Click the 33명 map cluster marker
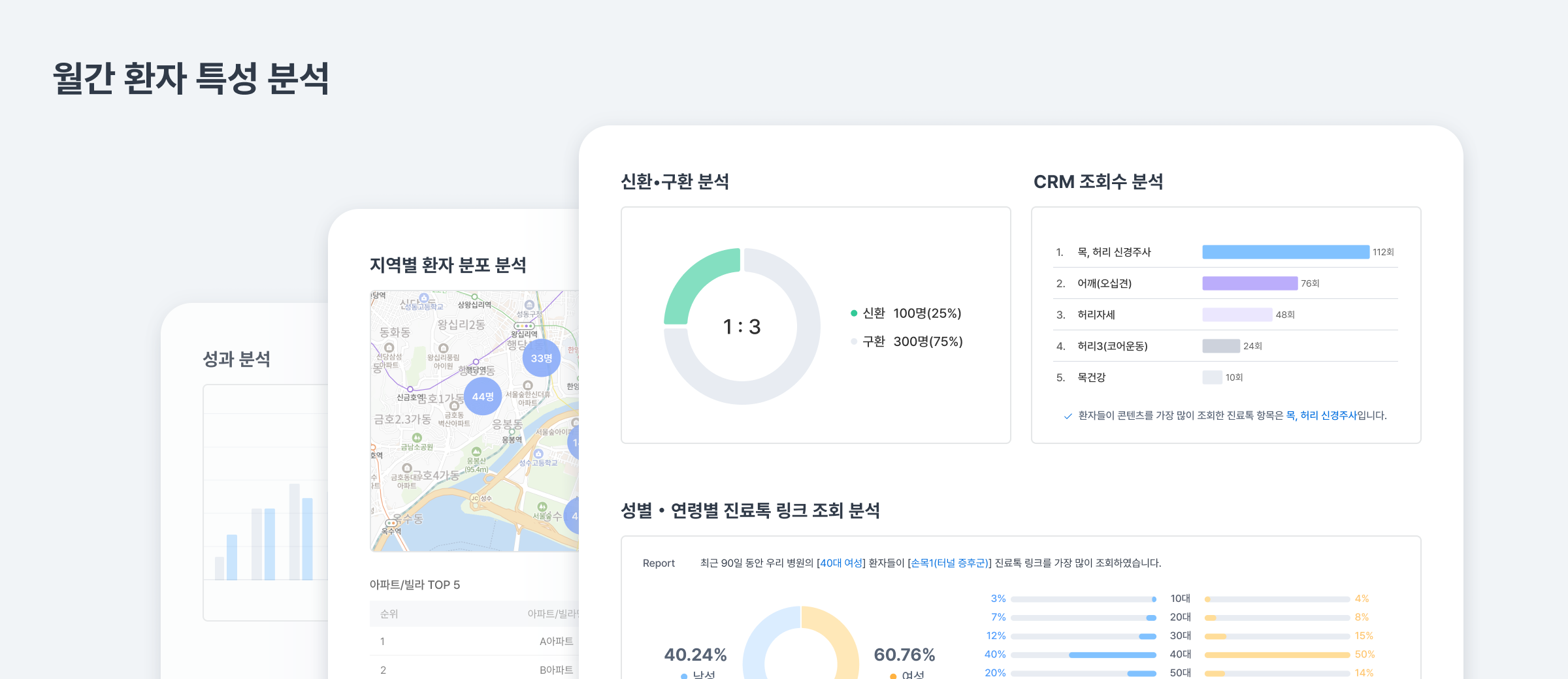This screenshot has width=1568, height=679. pos(542,358)
